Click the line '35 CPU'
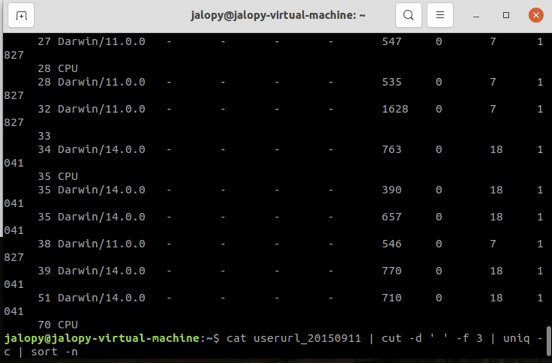Image resolution: width=552 pixels, height=364 pixels. coord(58,176)
